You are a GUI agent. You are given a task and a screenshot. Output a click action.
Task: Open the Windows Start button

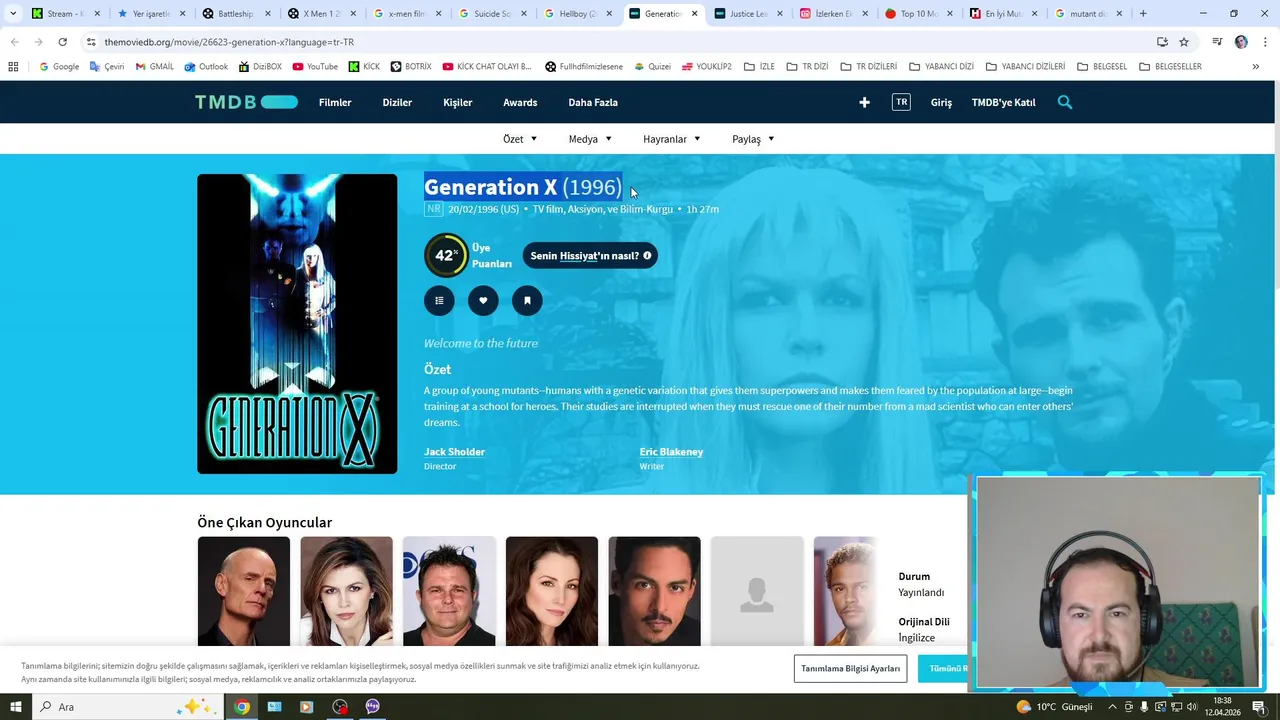(x=15, y=707)
